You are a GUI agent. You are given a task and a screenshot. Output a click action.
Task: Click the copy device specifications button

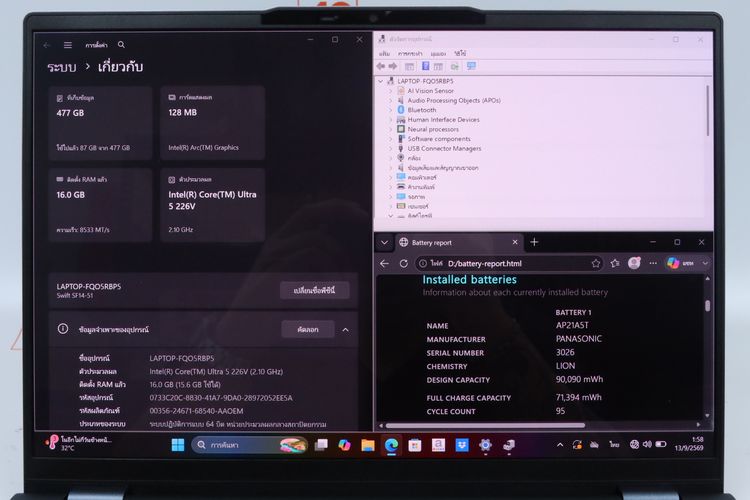coord(308,330)
